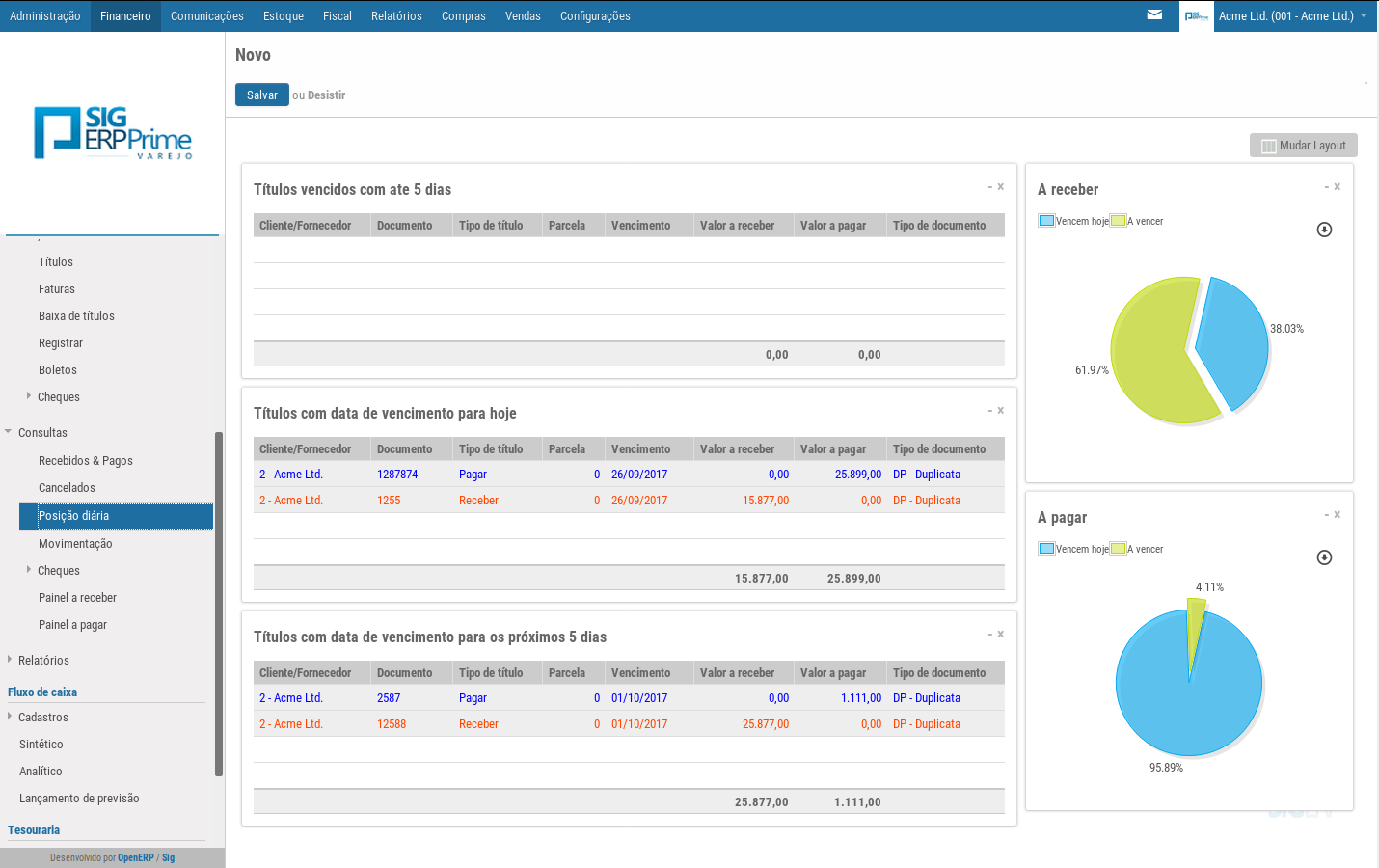Download the A receber chart
Viewport: 1379px width, 868px height.
pyautogui.click(x=1324, y=230)
